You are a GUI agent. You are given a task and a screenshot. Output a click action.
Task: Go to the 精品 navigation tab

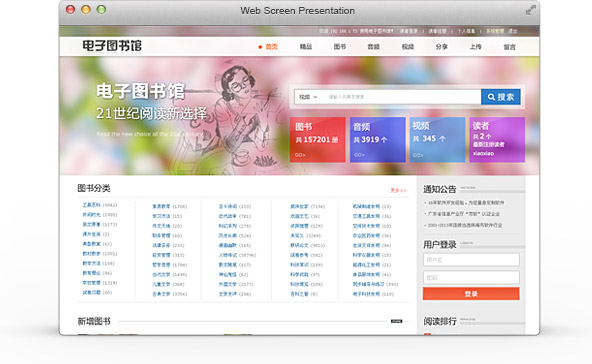click(x=306, y=47)
